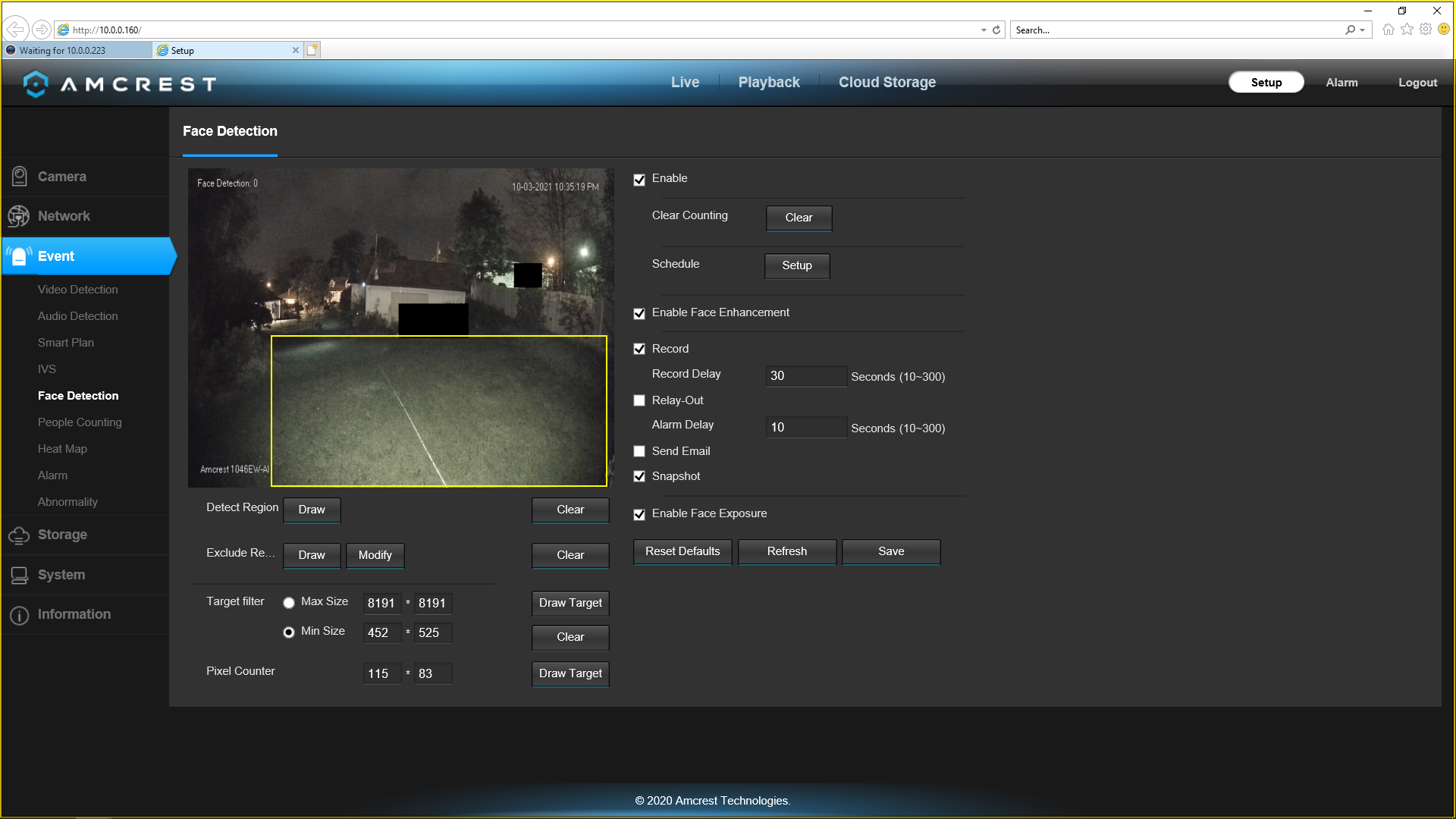1456x819 pixels.
Task: Open the Information icon
Action: click(x=19, y=615)
